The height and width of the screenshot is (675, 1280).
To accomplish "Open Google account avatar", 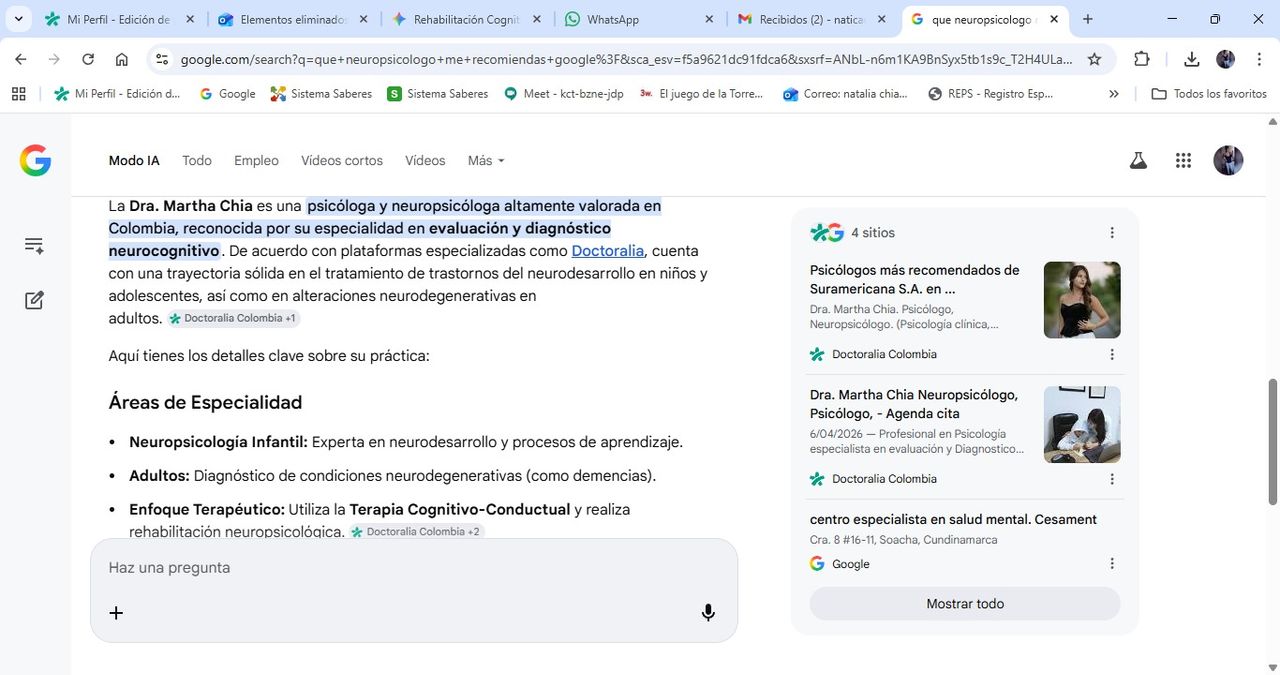I will (x=1228, y=160).
